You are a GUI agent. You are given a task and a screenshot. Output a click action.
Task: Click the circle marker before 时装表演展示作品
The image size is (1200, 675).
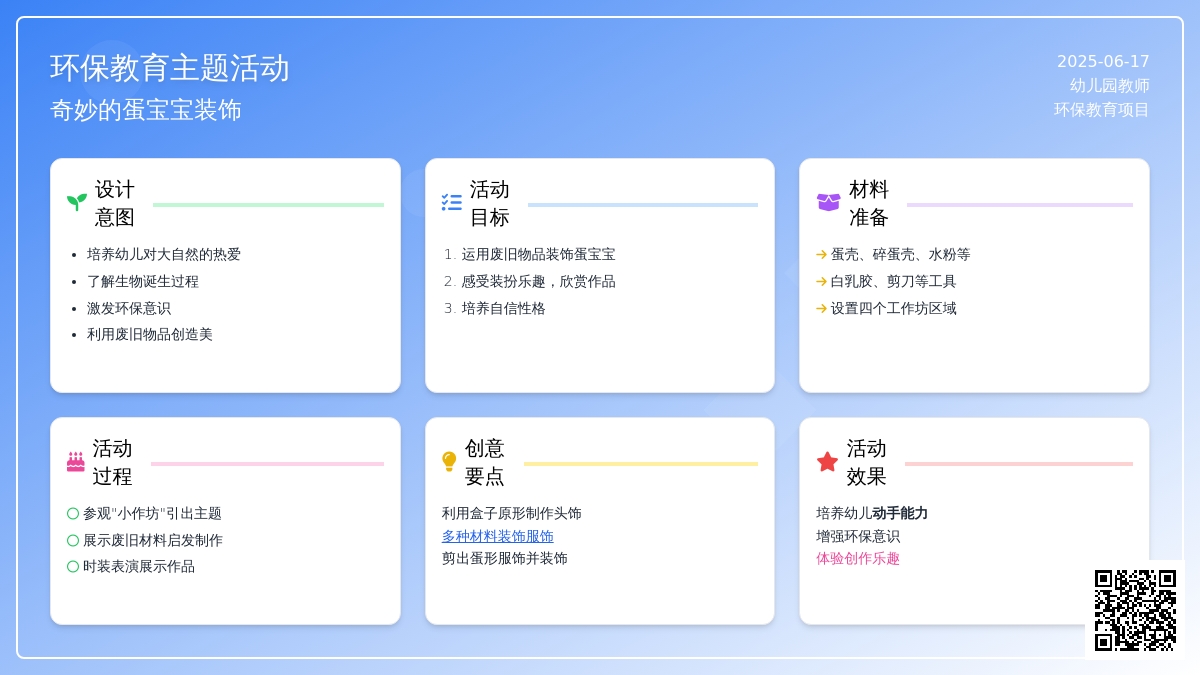[73, 567]
